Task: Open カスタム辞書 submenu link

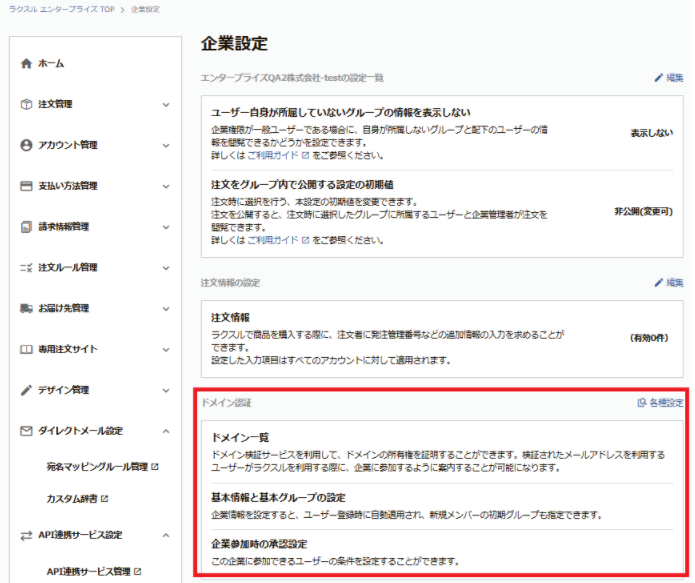Action: (72, 499)
